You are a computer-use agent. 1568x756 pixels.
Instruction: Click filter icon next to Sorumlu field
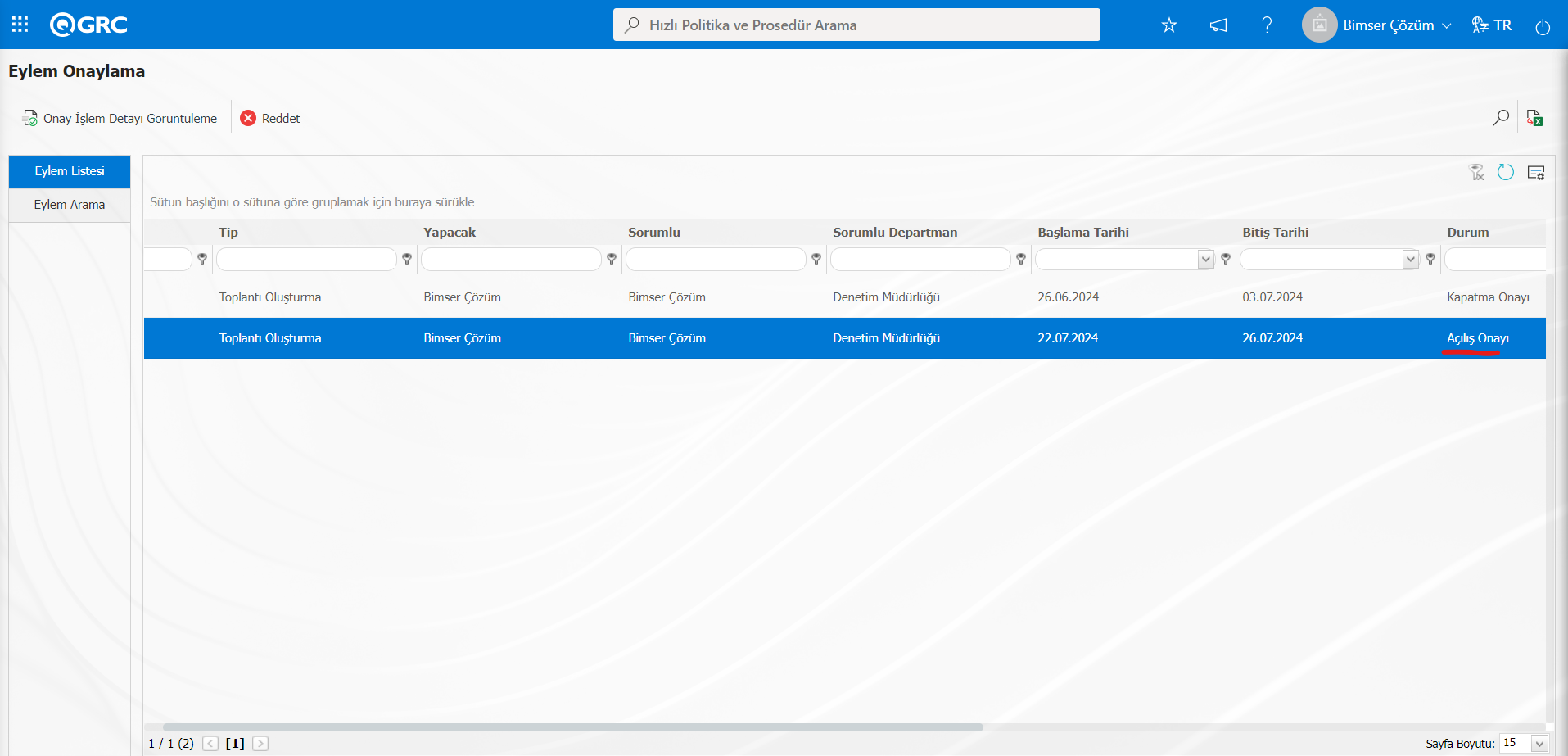(x=816, y=259)
